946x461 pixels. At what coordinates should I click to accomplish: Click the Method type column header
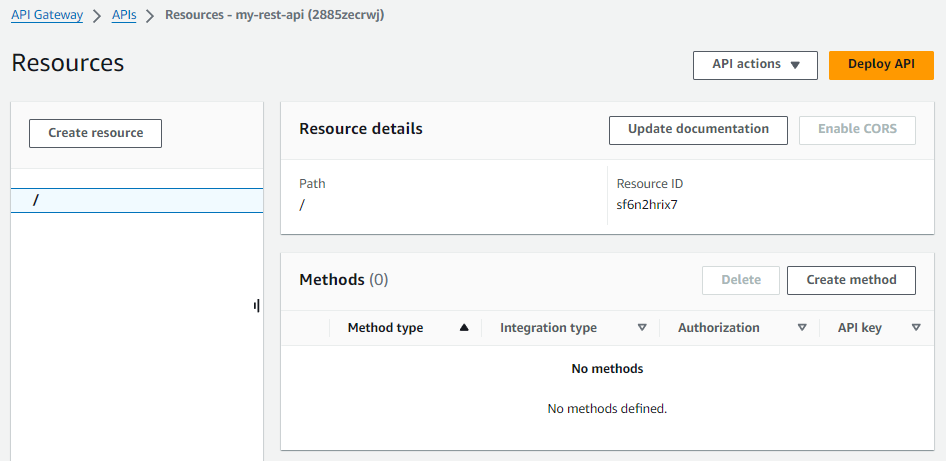[386, 328]
